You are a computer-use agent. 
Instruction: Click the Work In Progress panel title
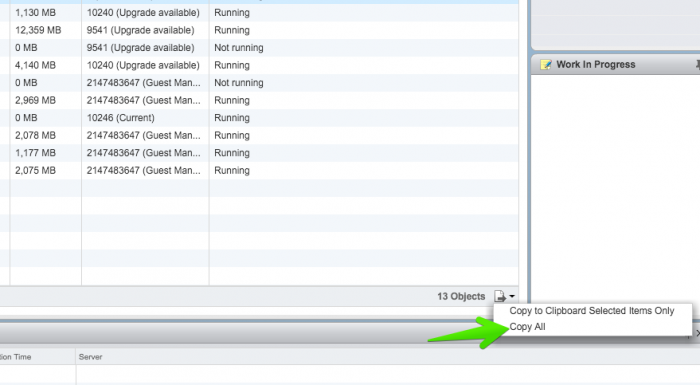596,65
